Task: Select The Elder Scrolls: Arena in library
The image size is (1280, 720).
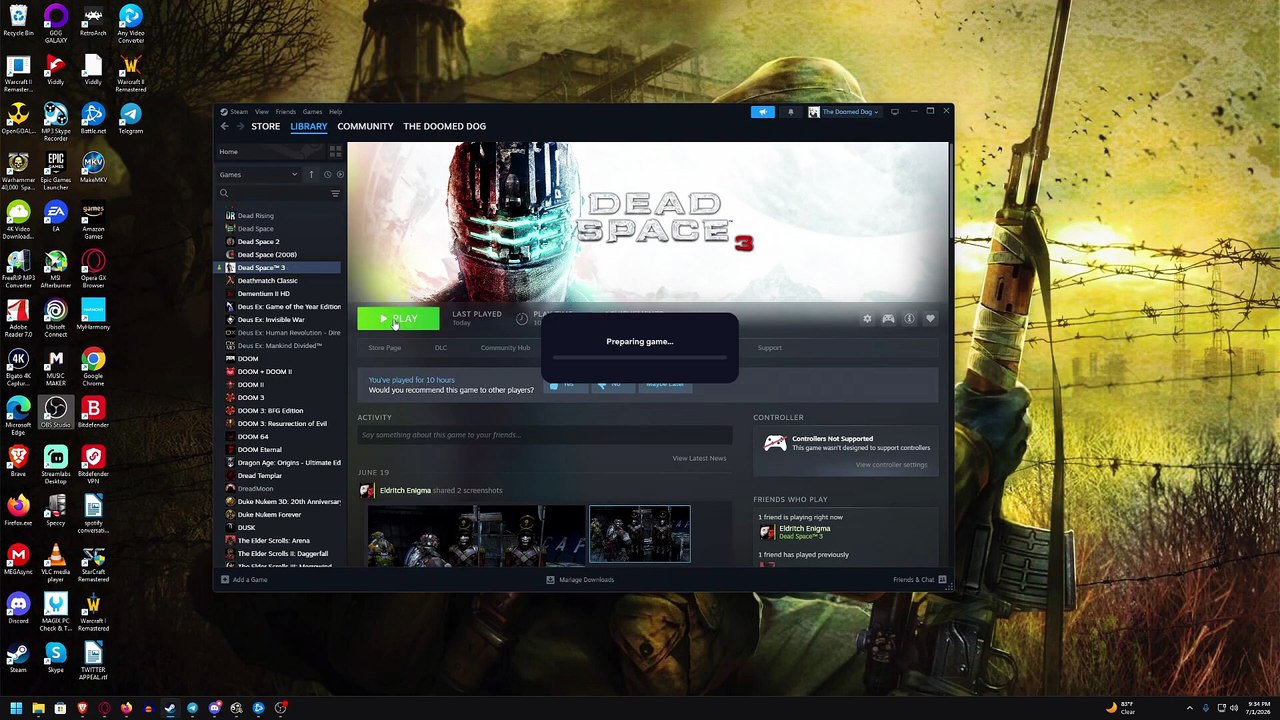Action: [273, 541]
